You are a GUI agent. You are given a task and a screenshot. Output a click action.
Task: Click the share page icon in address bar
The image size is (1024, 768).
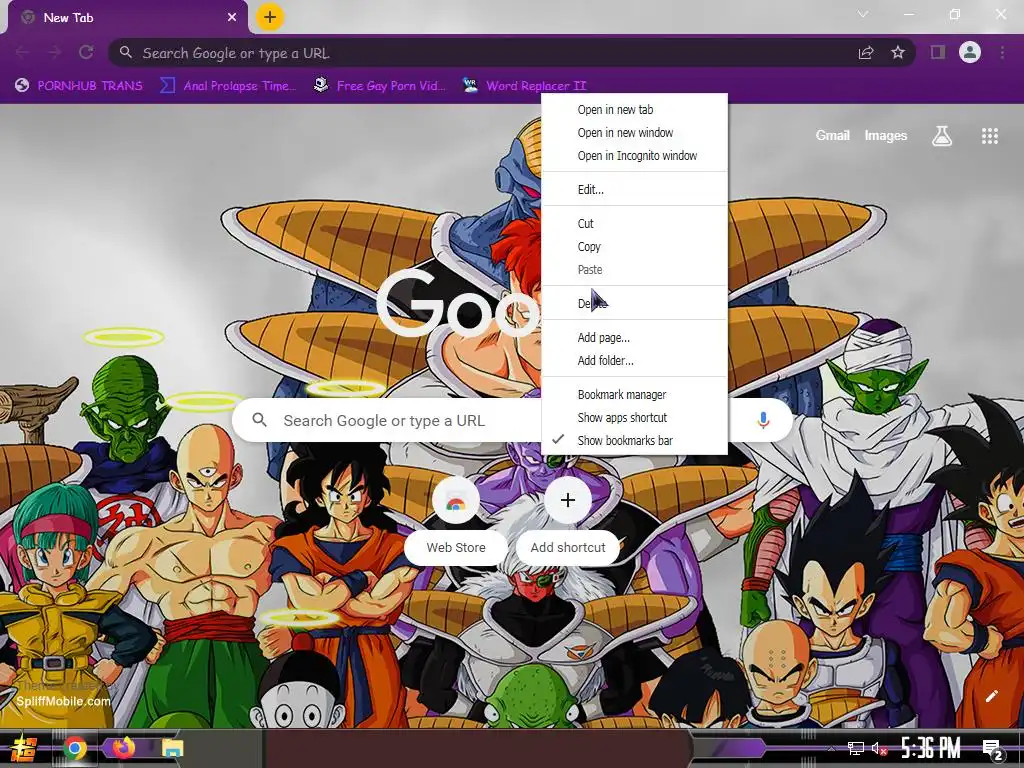click(x=866, y=53)
